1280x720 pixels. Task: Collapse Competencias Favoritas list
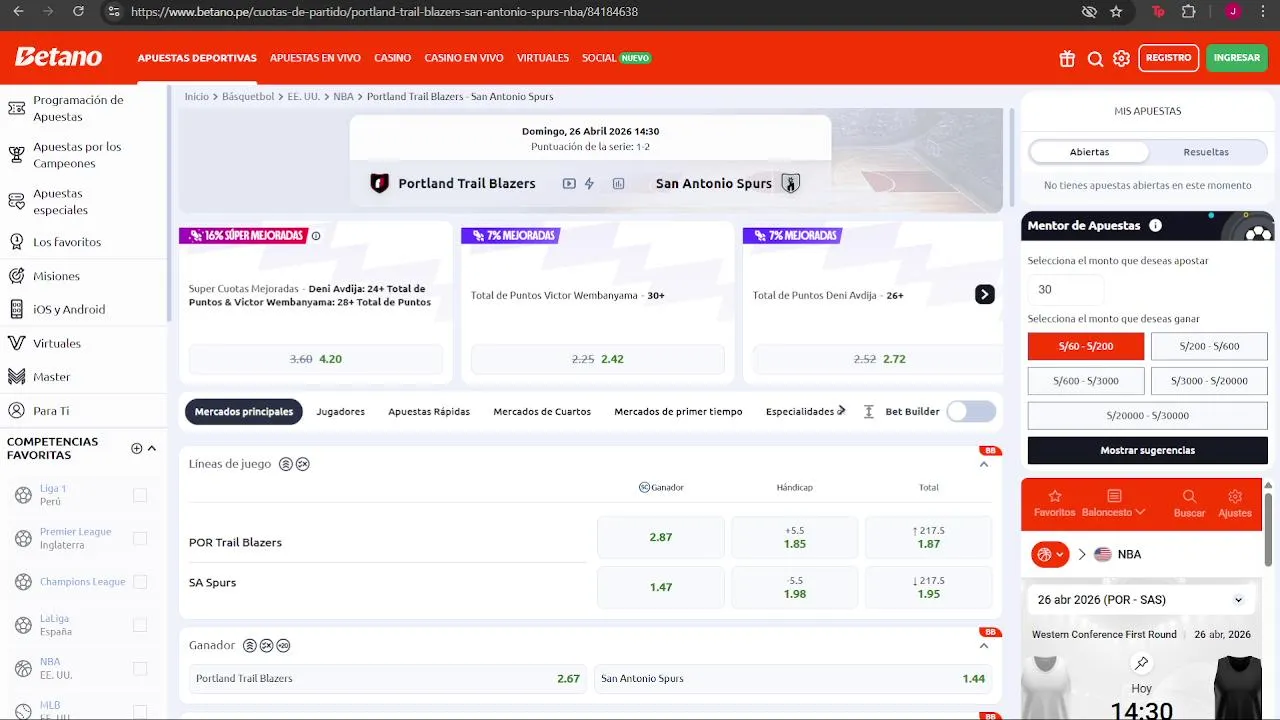[x=152, y=448]
